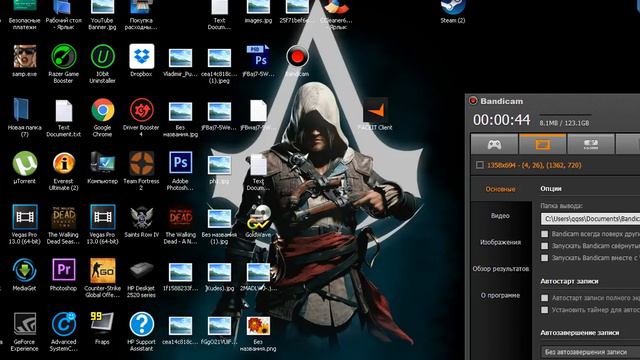The image size is (640, 360).
Task: Toggle Запускать Bandicam вместе с Windows checkbox
Action: tap(544, 258)
